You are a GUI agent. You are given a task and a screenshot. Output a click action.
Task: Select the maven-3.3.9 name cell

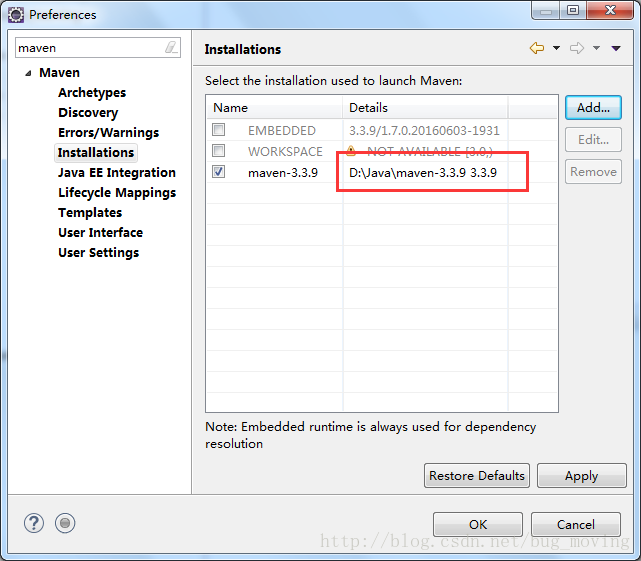(283, 173)
